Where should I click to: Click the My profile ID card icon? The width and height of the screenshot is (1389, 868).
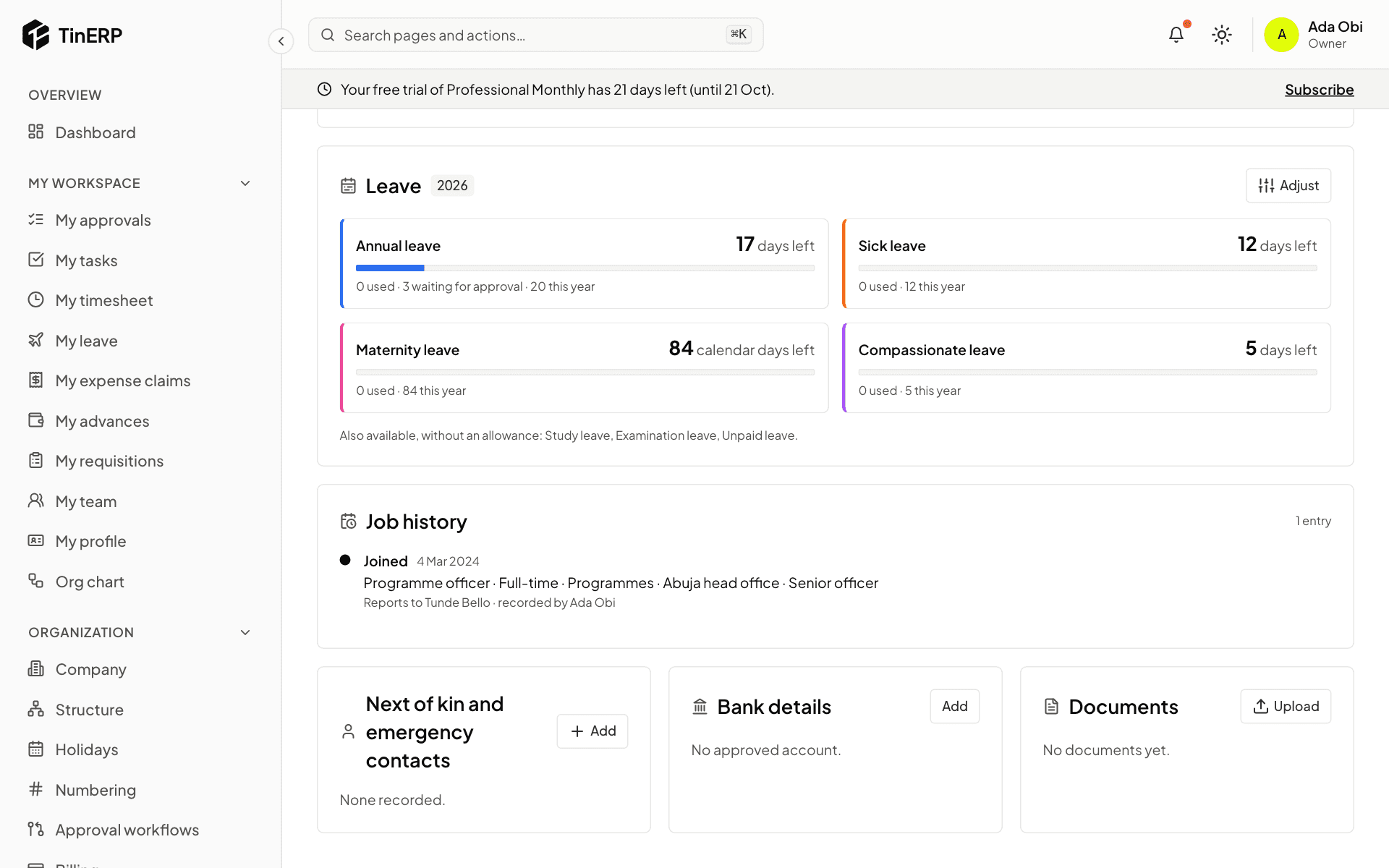coord(35,540)
